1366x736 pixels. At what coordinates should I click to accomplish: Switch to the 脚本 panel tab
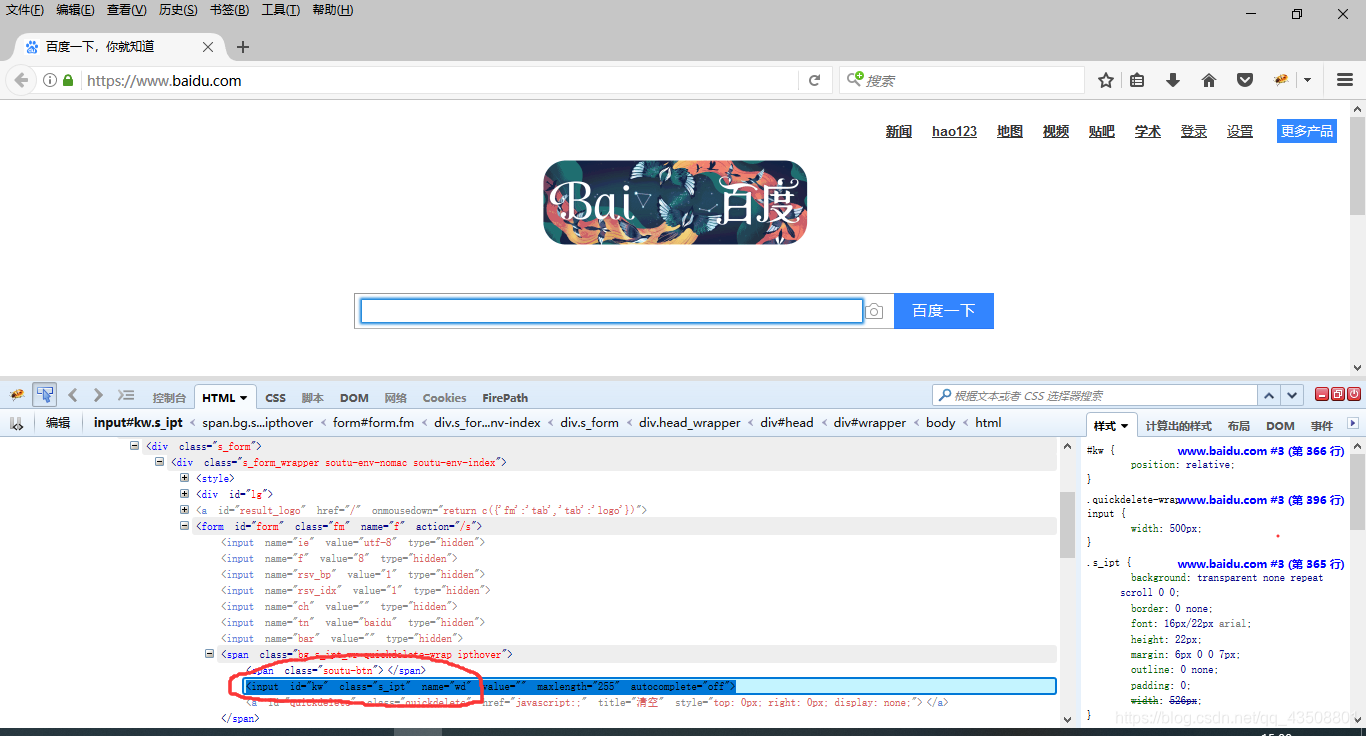click(x=313, y=398)
